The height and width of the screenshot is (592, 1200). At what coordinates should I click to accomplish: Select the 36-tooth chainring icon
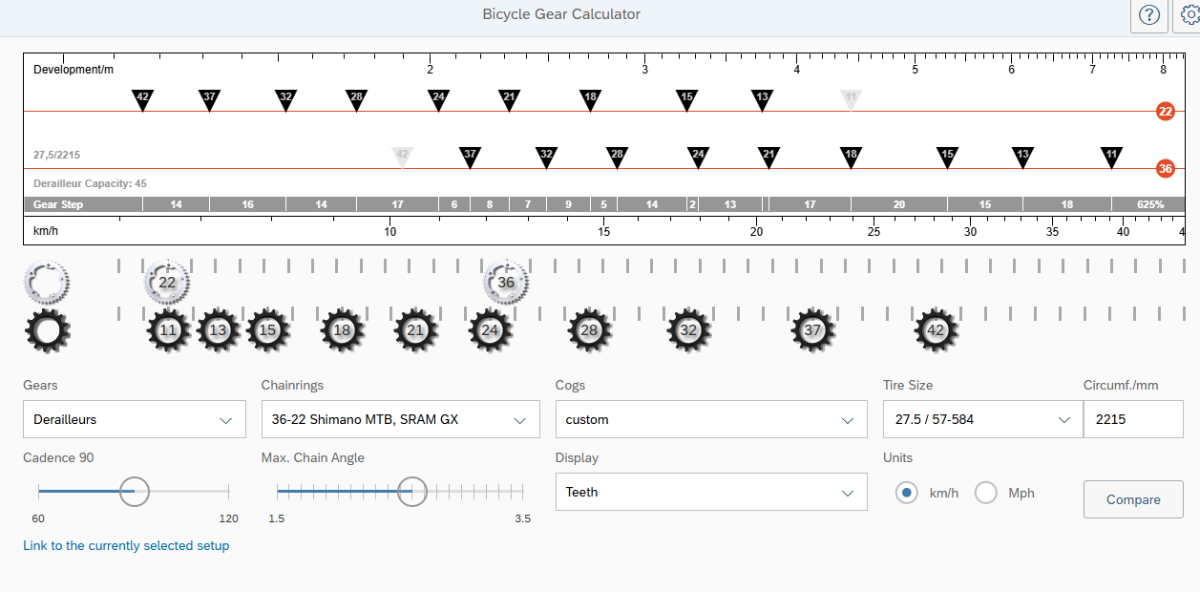coord(506,283)
